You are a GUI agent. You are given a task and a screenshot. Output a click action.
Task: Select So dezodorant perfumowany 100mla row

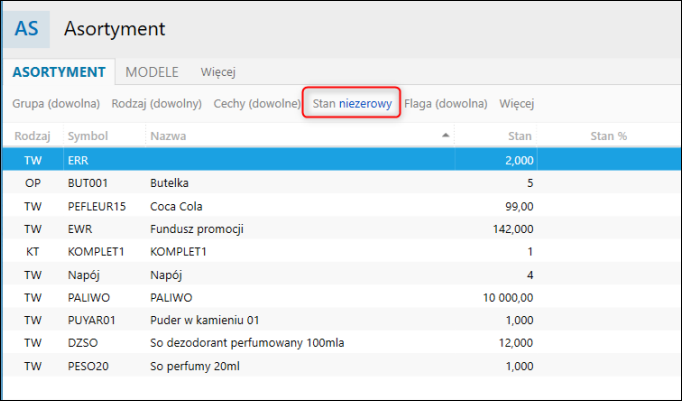(x=342, y=343)
